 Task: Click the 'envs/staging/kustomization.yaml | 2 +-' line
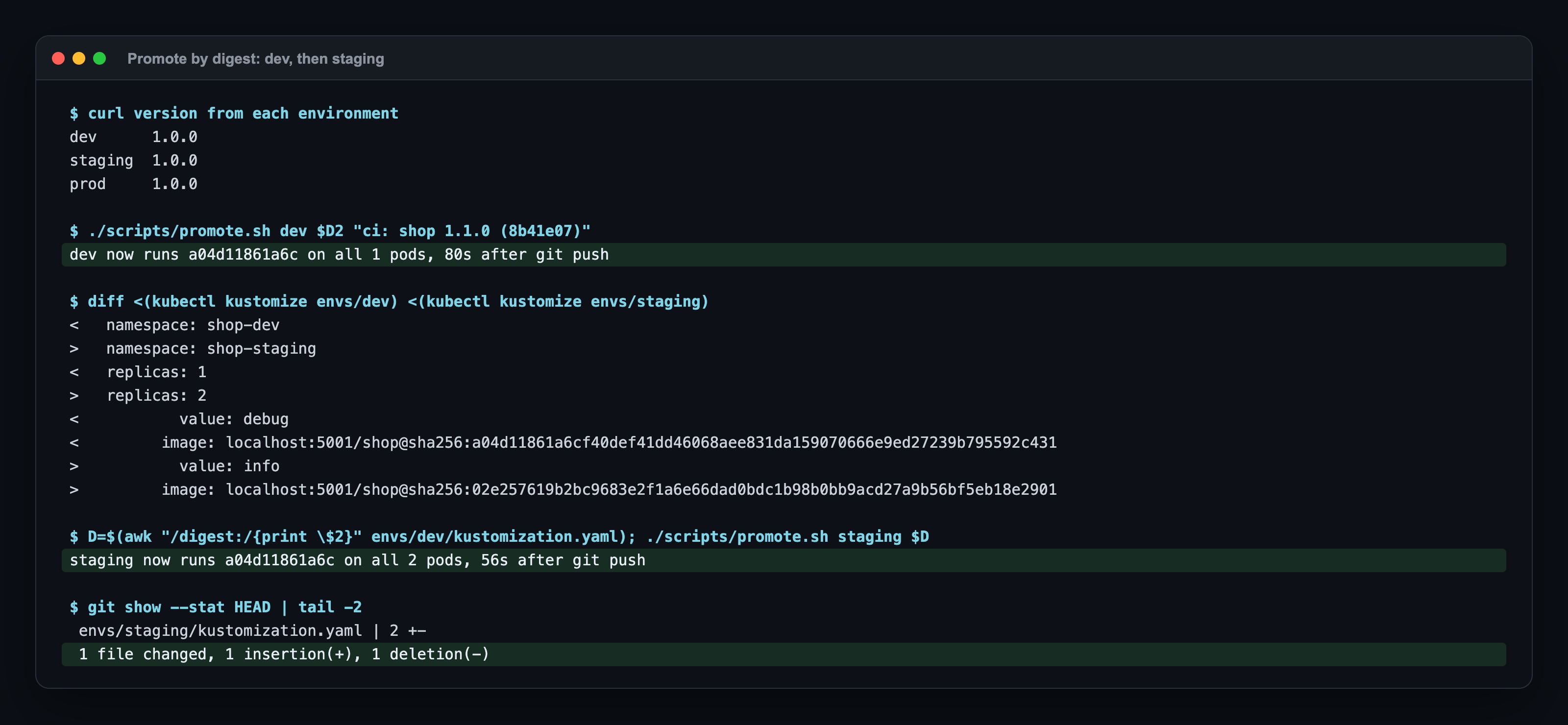point(252,630)
